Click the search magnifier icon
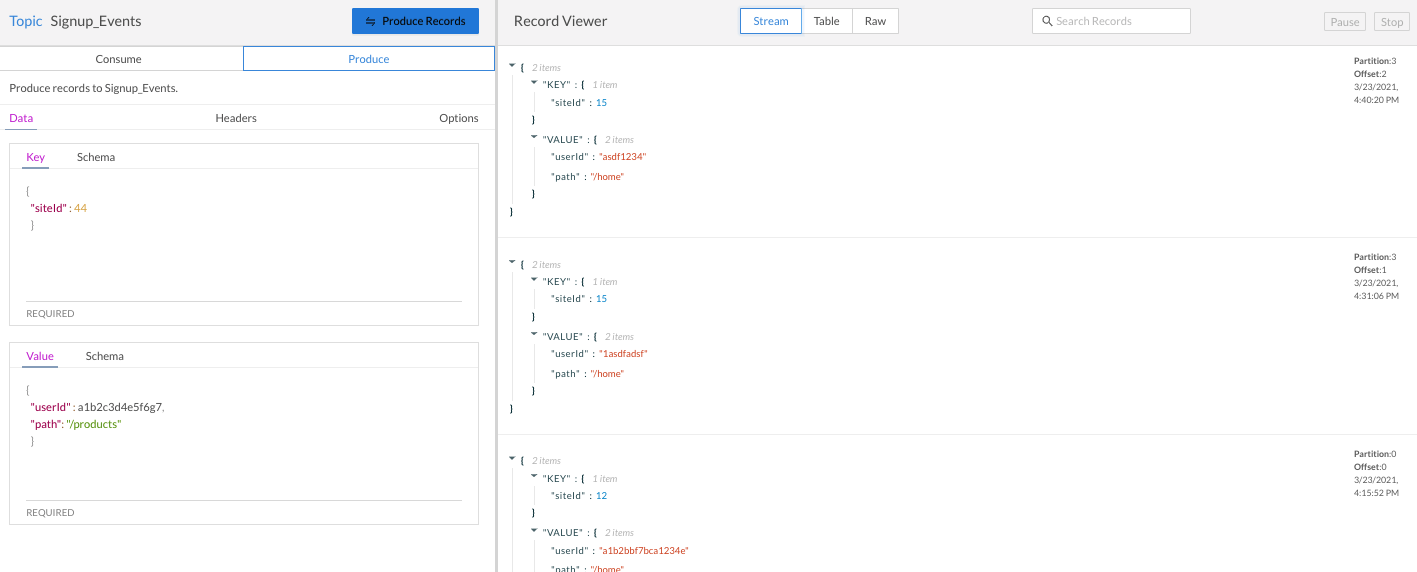This screenshot has width=1417, height=572. coord(1047,21)
